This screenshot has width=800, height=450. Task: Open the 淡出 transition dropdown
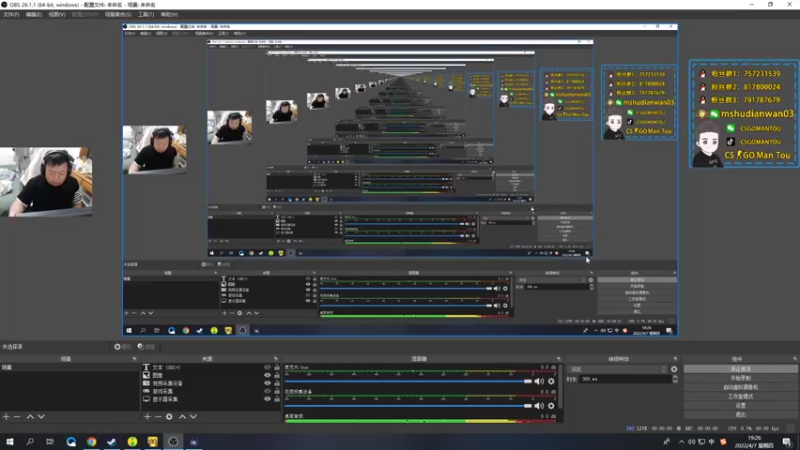tap(618, 369)
